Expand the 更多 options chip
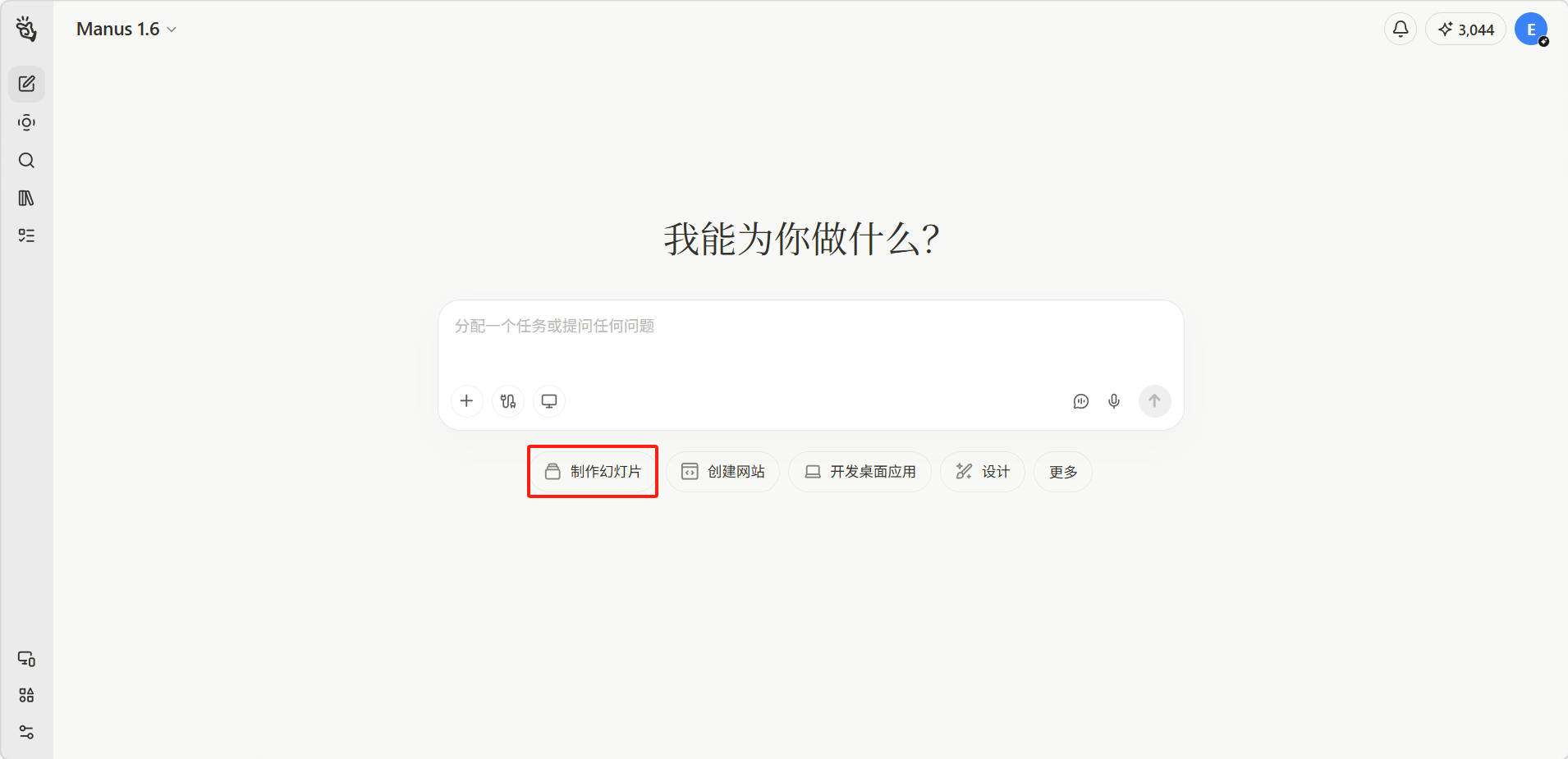 pos(1063,472)
